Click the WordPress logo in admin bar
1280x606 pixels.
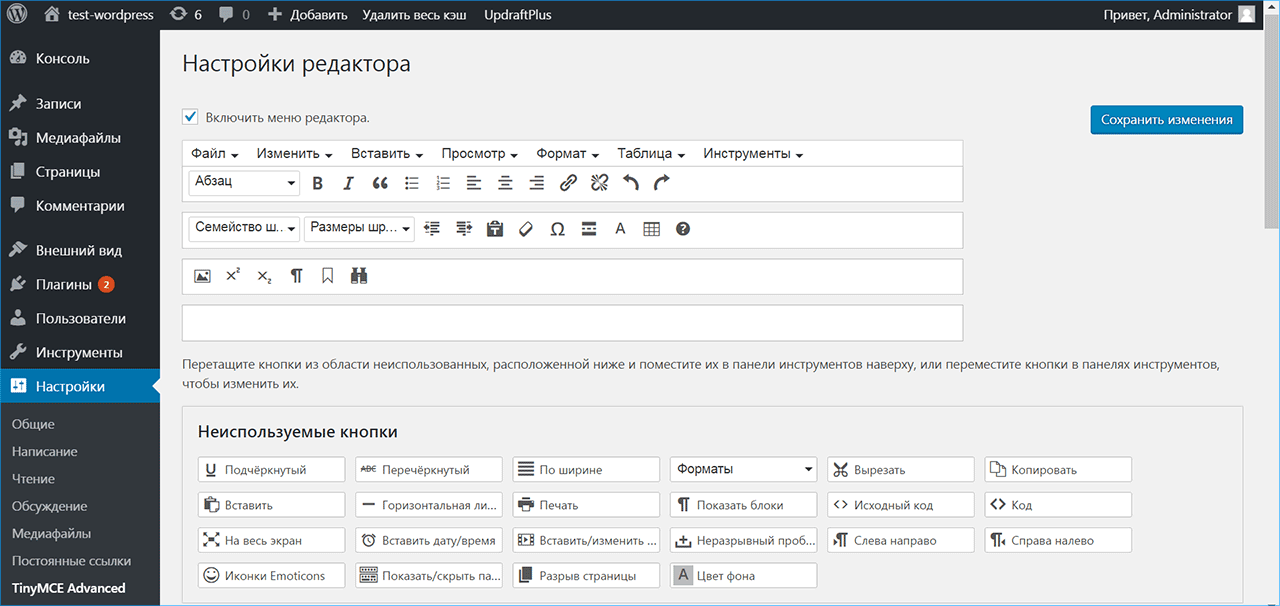(17, 15)
